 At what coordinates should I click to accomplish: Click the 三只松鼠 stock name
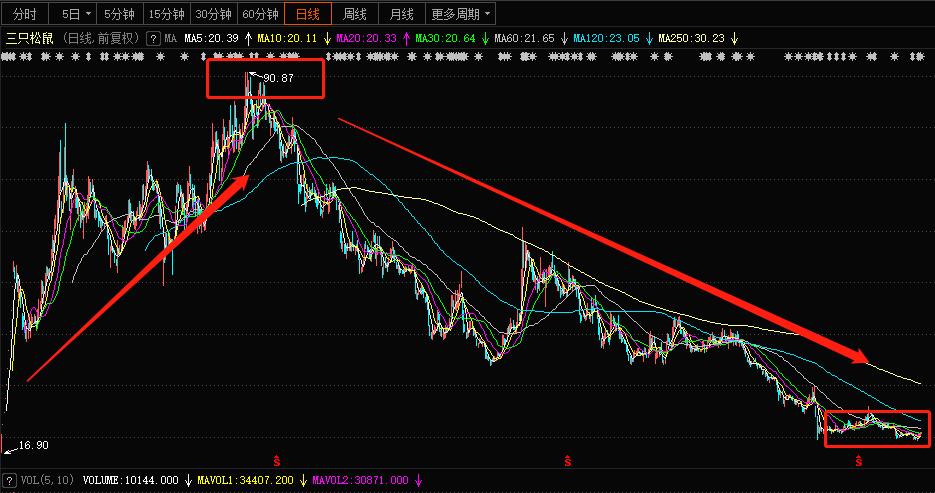[x=30, y=39]
